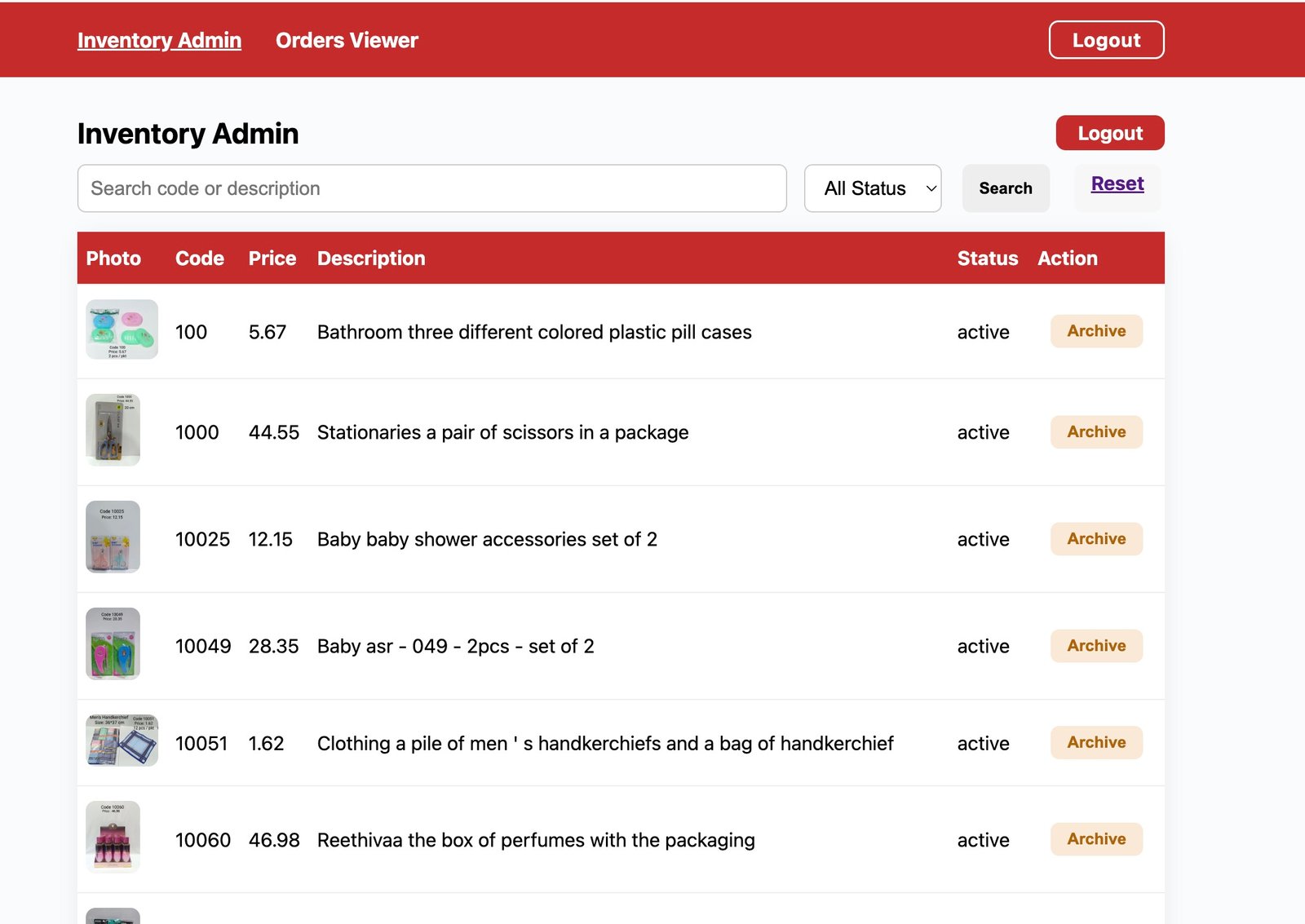Archive the scissors item 1000

(x=1095, y=431)
